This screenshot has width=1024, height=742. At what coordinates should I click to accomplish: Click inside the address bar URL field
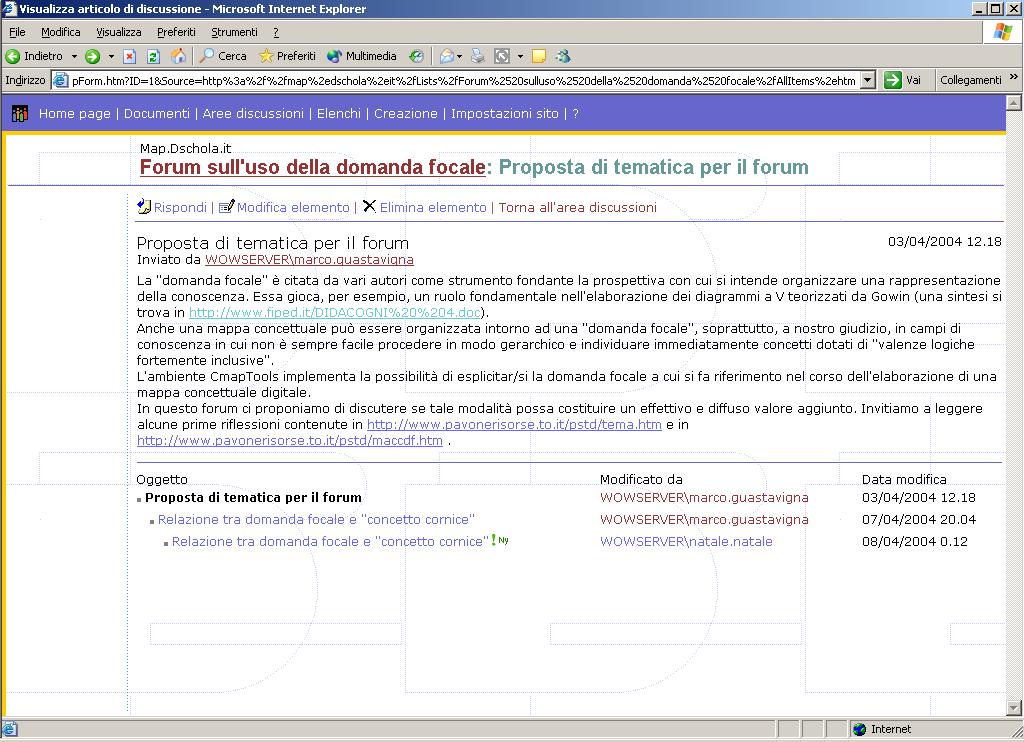point(460,80)
